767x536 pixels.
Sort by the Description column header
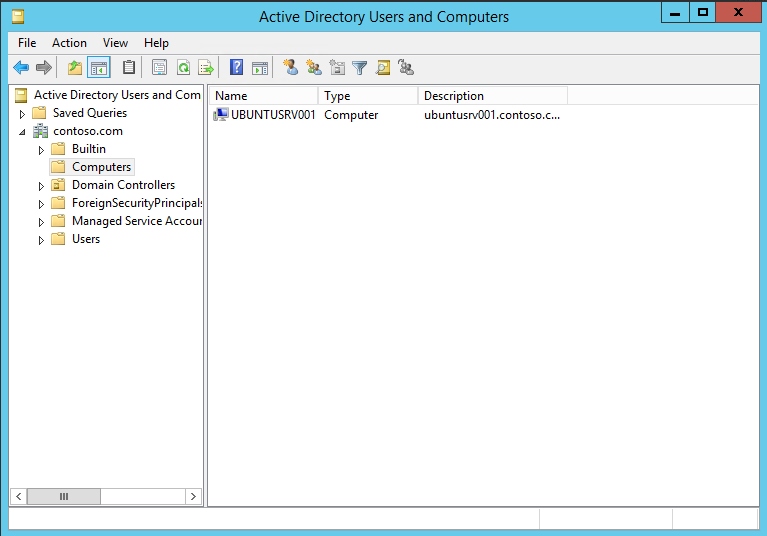click(x=493, y=96)
